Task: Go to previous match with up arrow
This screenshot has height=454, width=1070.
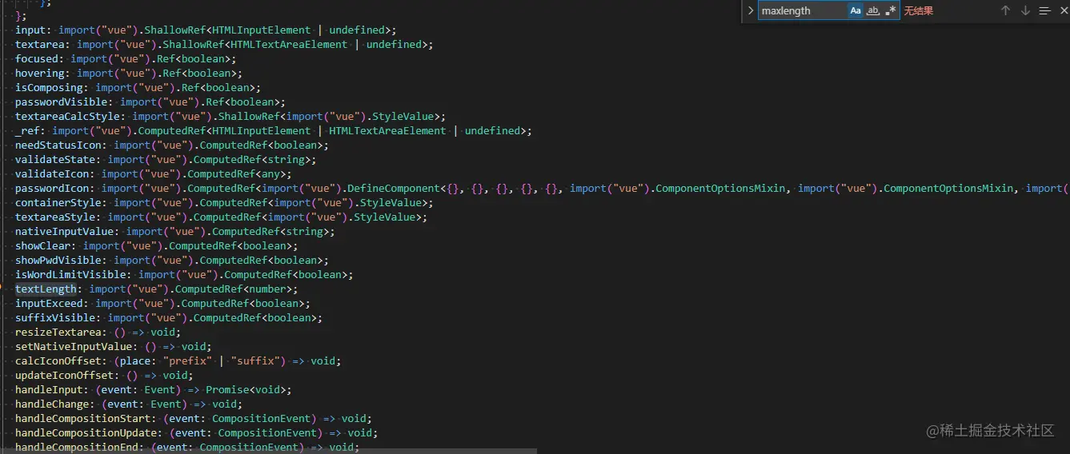Action: [1005, 10]
